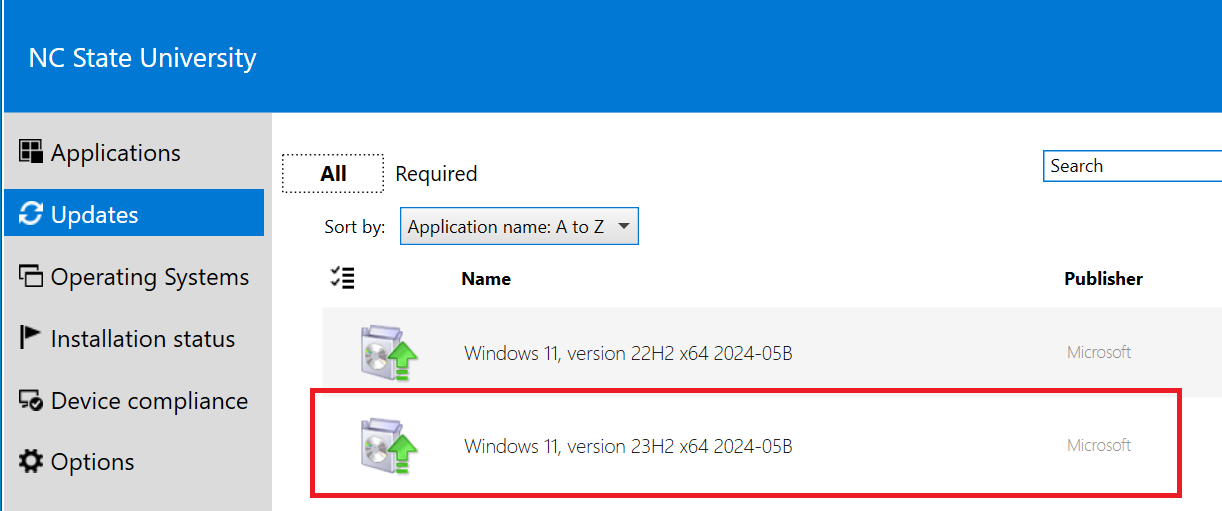1222x511 pixels.
Task: Click the Device compliance monitor icon
Action: pos(31,400)
